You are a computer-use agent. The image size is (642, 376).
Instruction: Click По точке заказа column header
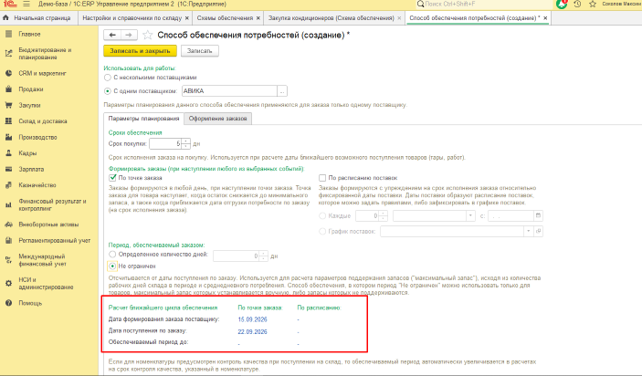point(260,308)
